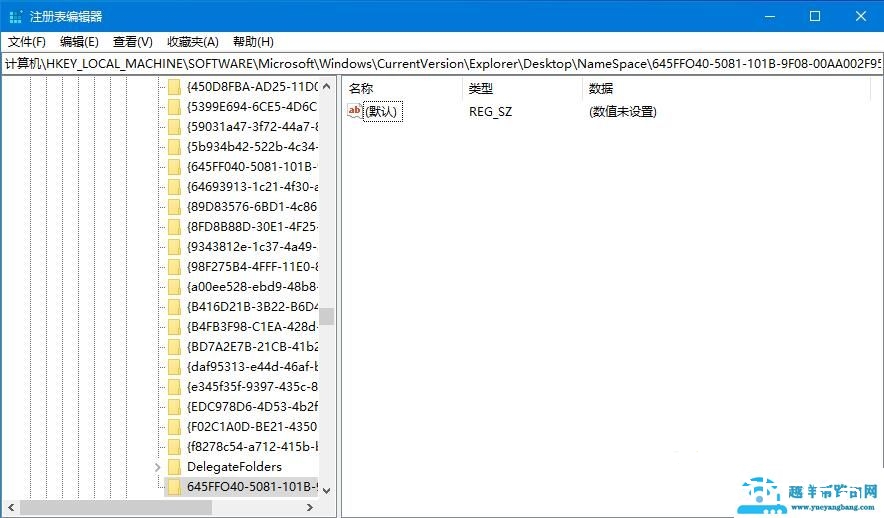This screenshot has width=884, height=518.
Task: Select the {5b934b42-522b-4c34 key
Action: (252, 147)
